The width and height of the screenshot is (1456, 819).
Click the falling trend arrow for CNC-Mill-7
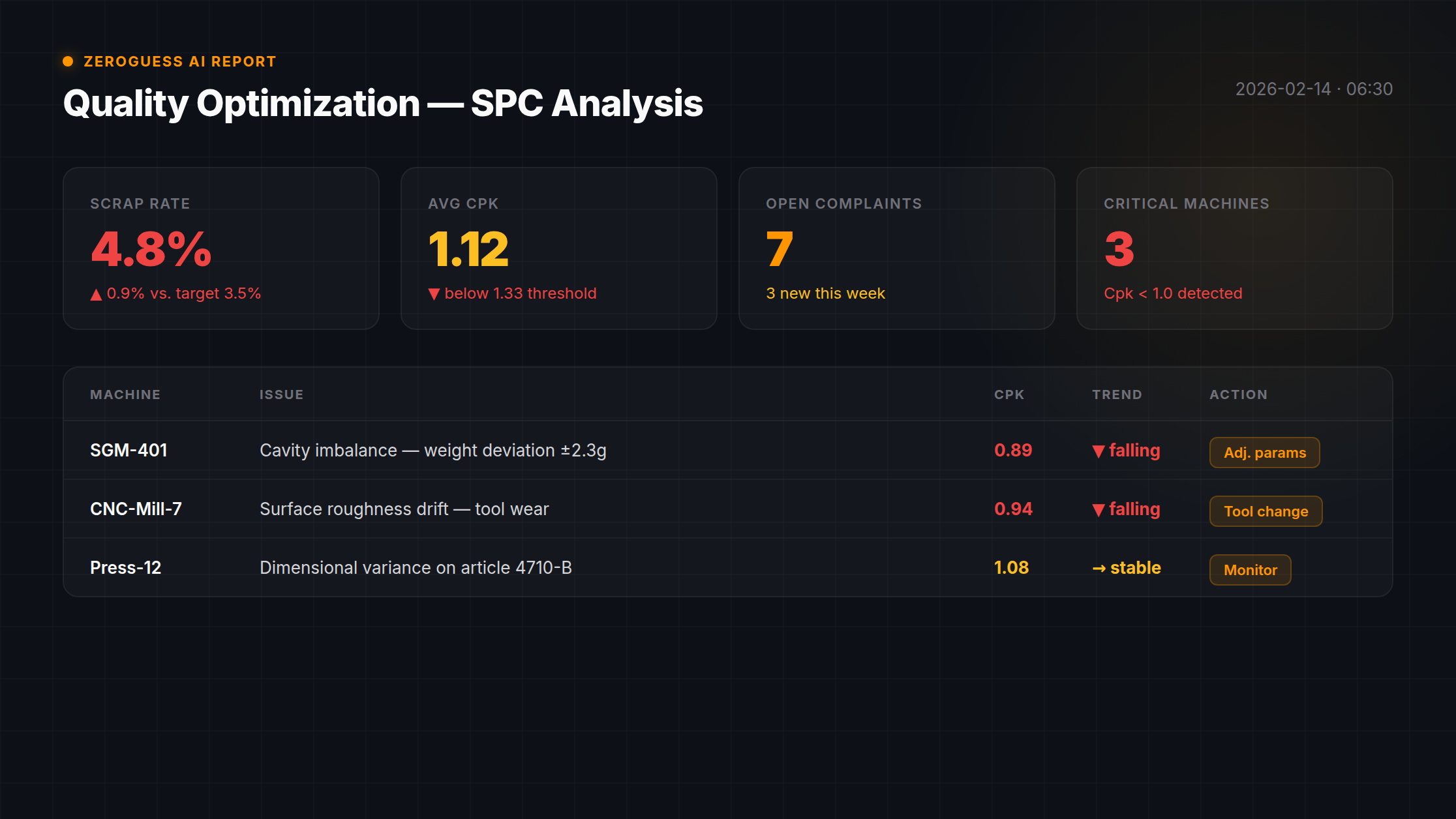pos(1099,509)
